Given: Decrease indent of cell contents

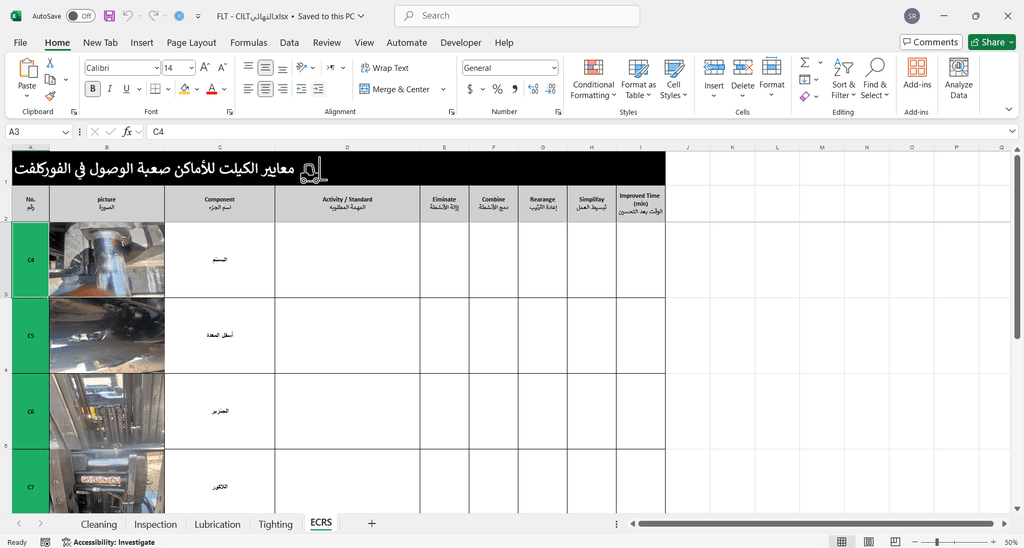Looking at the screenshot, I should (x=301, y=89).
